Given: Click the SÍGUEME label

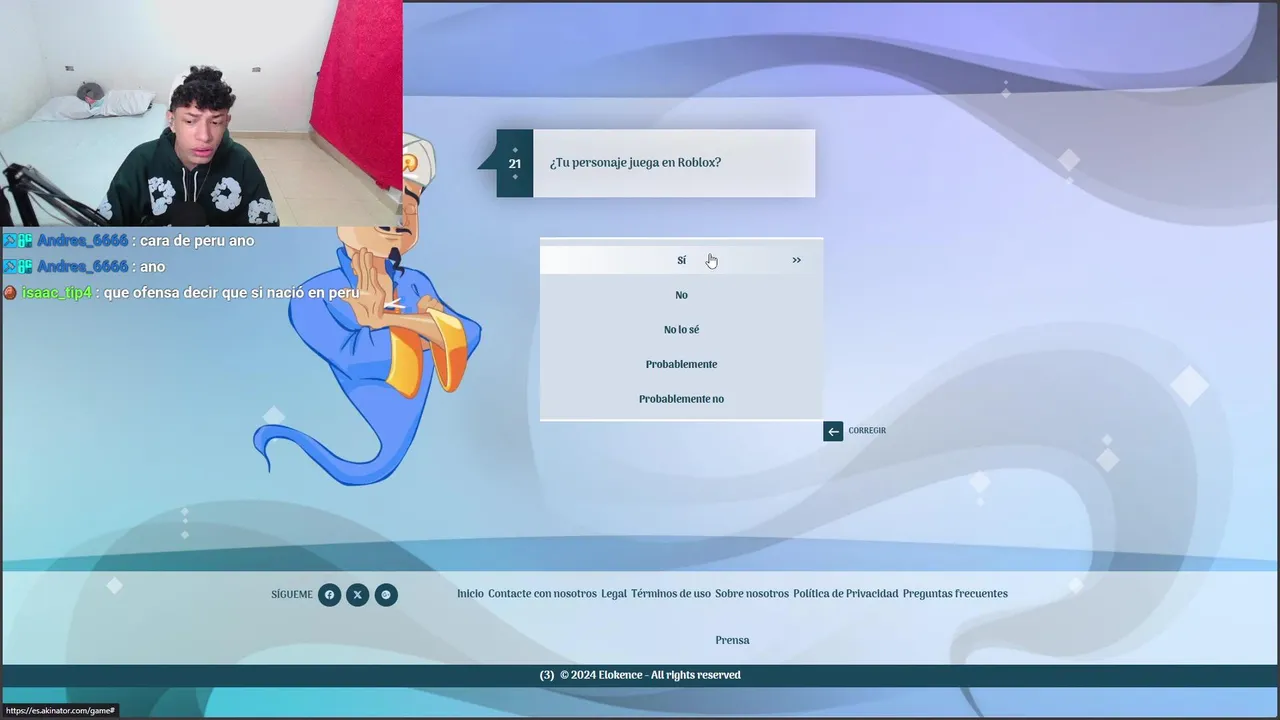Looking at the screenshot, I should tap(292, 595).
